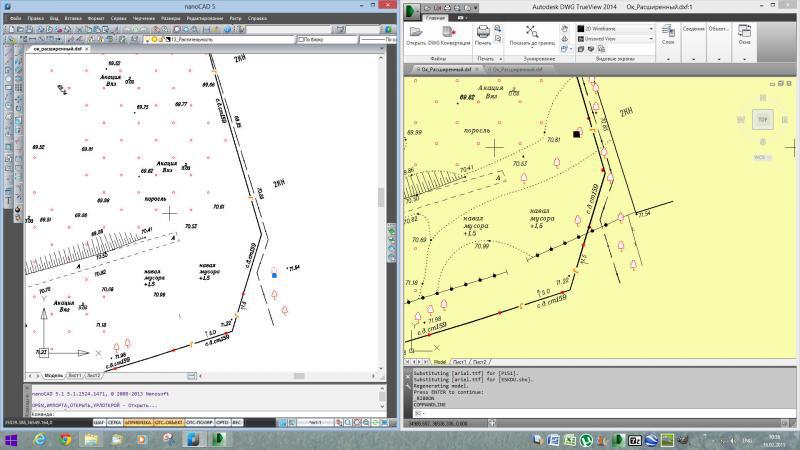
Task: Switch to Лист1 tab in TrueView
Action: tap(459, 362)
